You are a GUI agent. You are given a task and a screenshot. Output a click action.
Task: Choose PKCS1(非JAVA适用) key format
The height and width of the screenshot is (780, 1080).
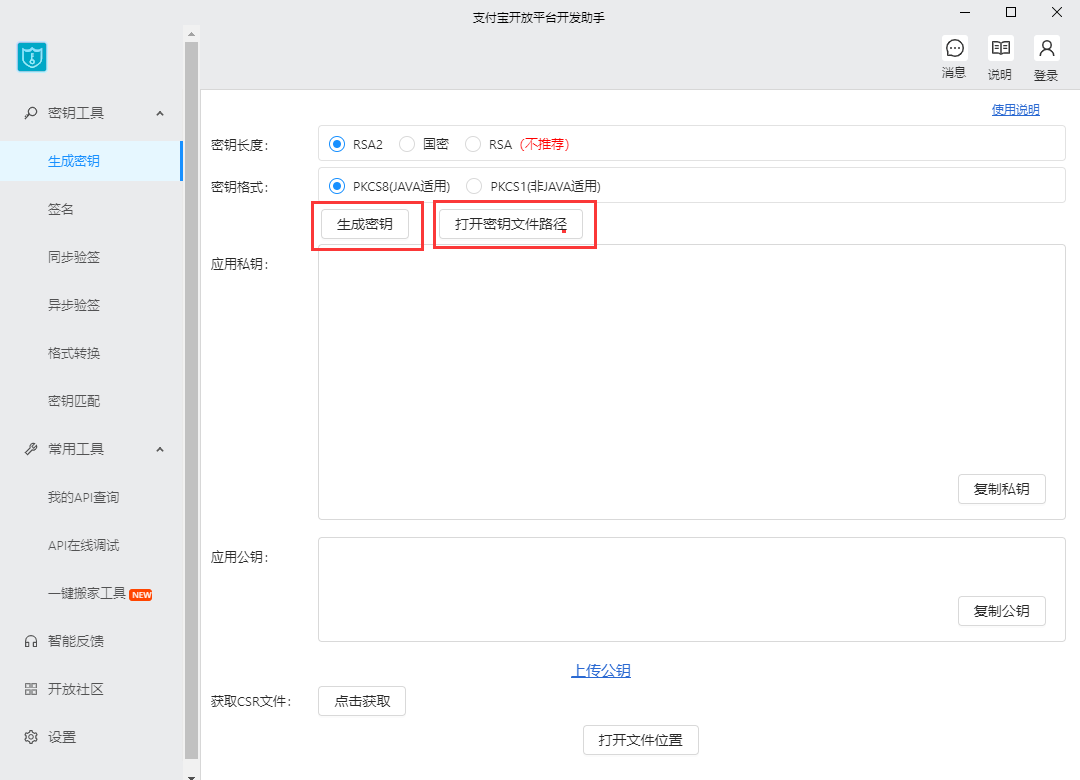pyautogui.click(x=474, y=186)
